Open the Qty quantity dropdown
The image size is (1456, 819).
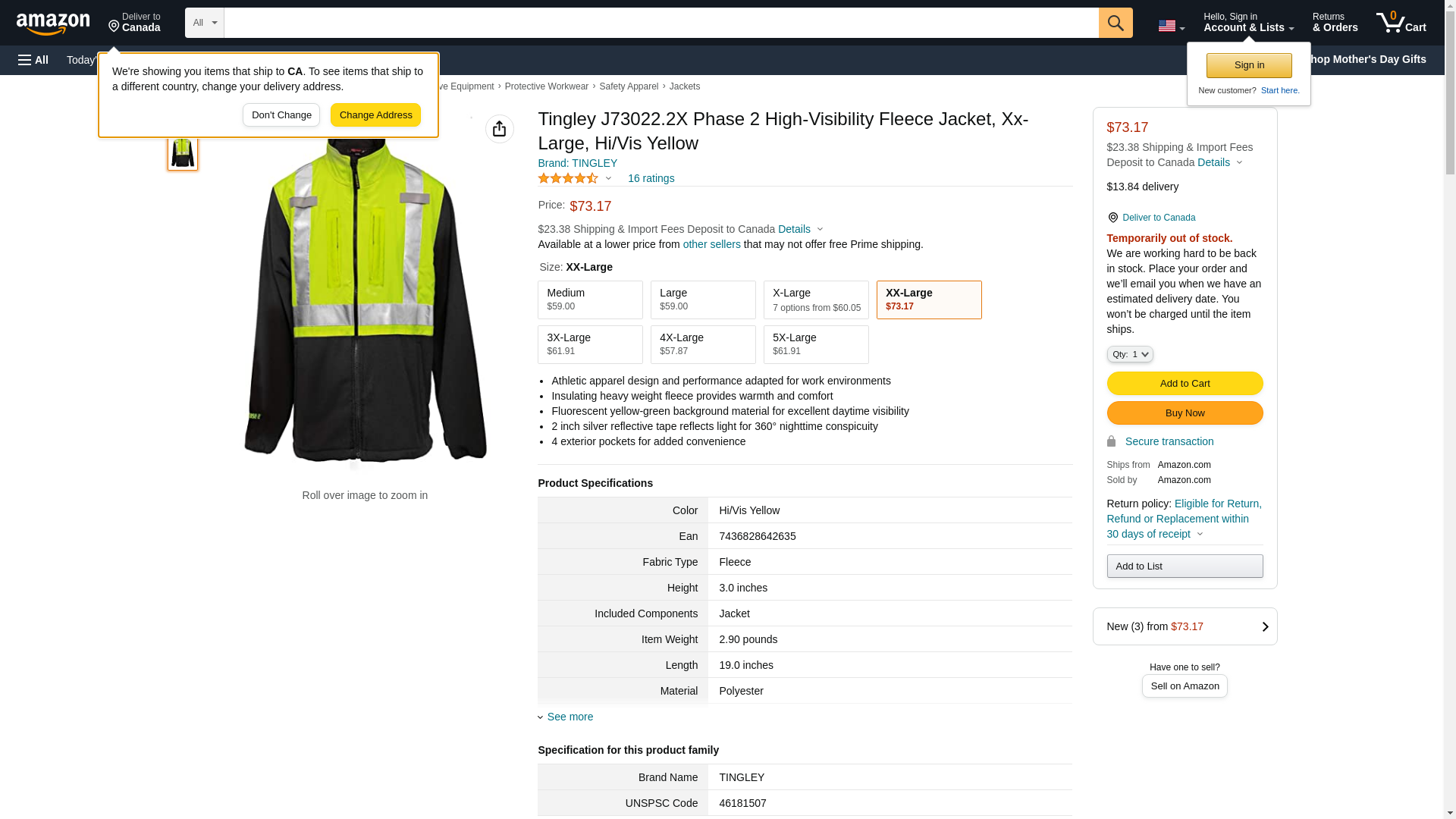click(1129, 354)
